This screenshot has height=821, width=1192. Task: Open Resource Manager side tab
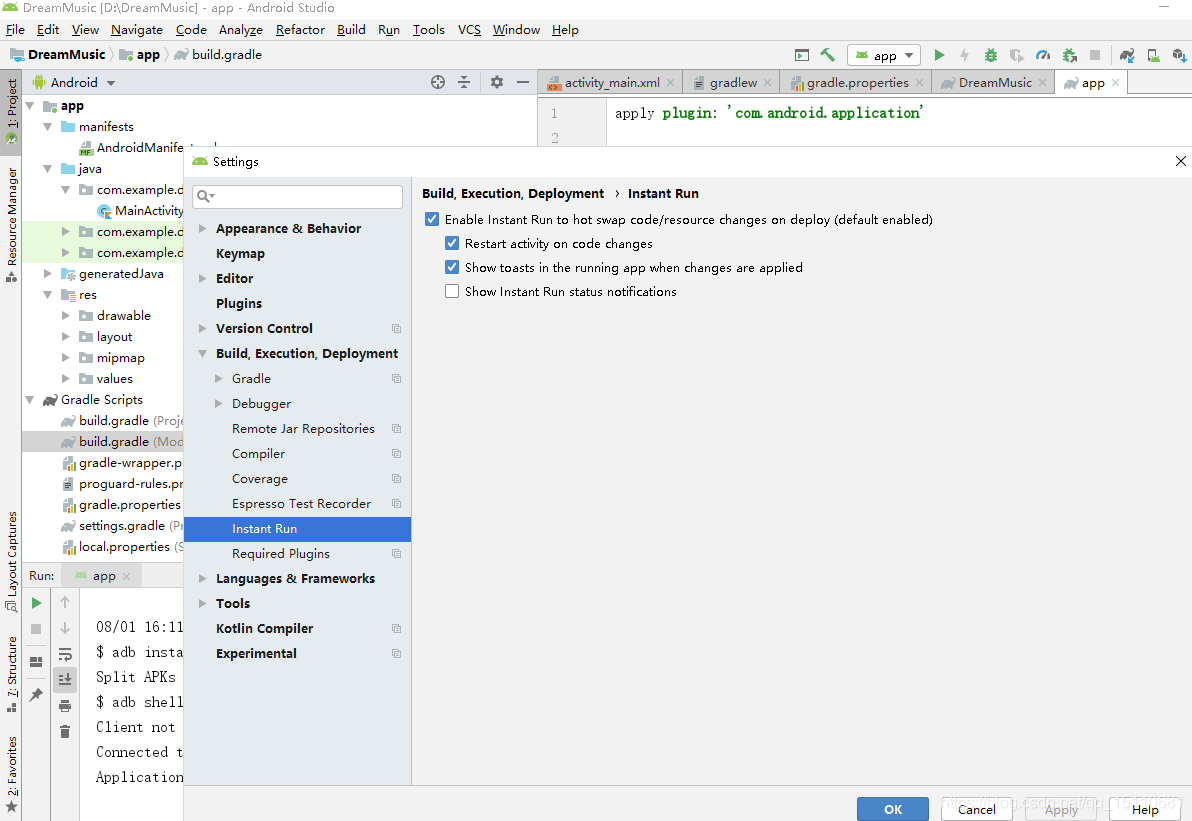click(x=11, y=224)
